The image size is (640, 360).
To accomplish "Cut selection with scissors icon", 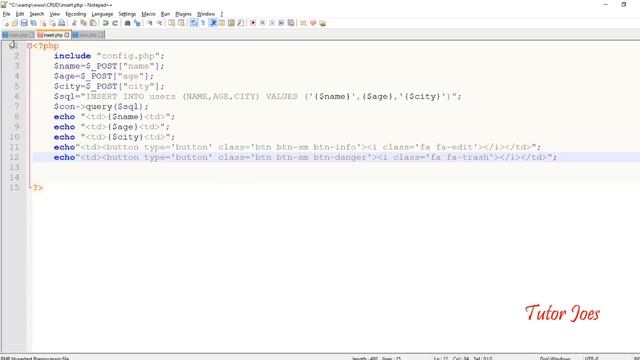I will 74,23.
